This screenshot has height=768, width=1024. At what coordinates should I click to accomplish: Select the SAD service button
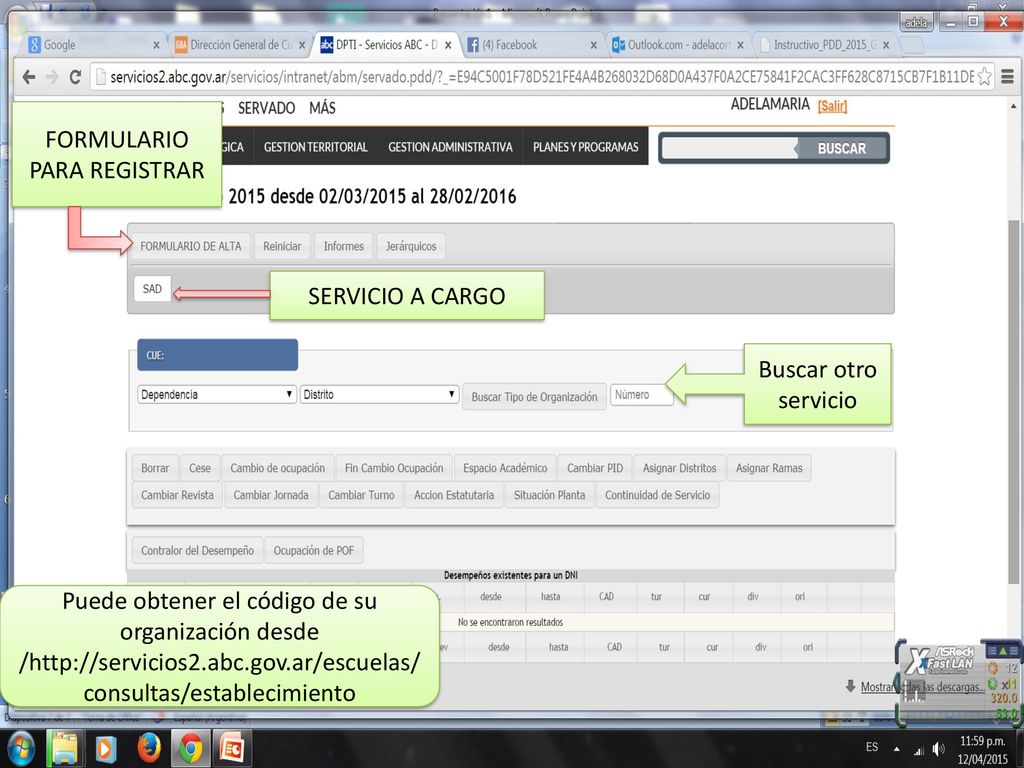point(152,289)
